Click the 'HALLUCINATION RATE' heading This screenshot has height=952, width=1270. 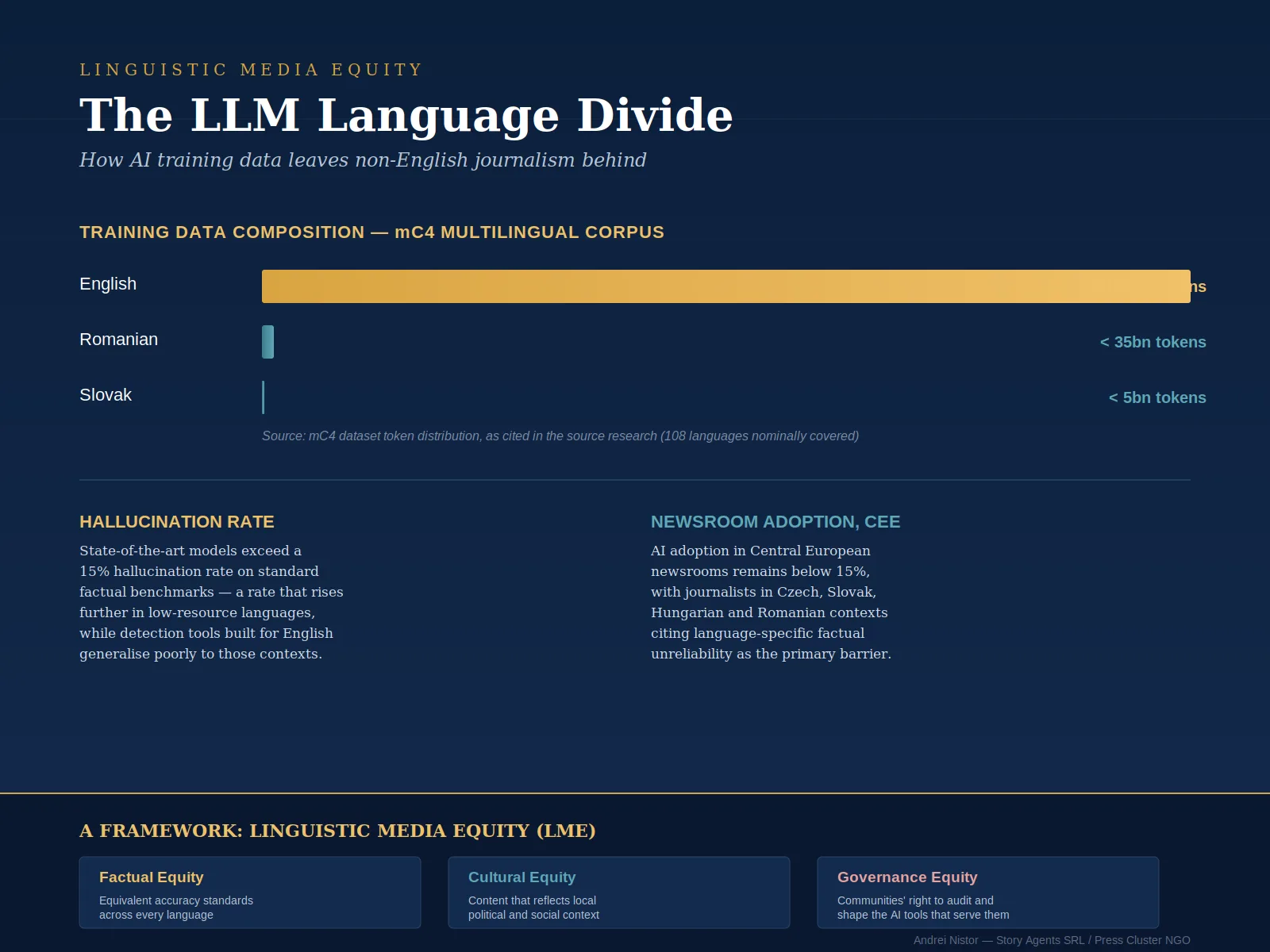177,522
